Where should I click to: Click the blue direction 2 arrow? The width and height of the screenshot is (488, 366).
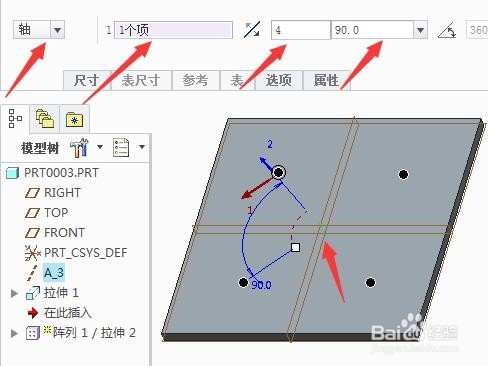[265, 163]
